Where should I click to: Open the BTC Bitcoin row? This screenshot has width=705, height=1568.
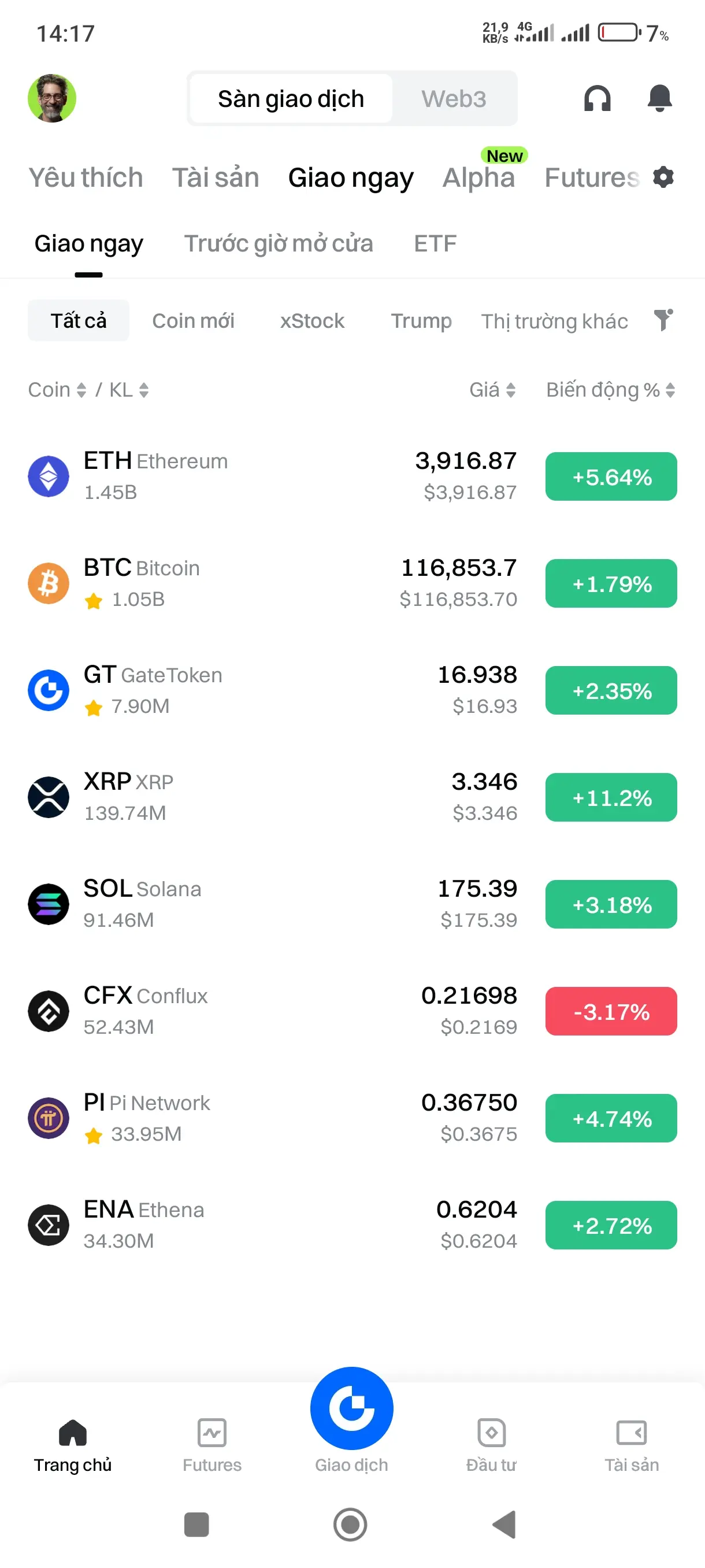click(x=352, y=583)
